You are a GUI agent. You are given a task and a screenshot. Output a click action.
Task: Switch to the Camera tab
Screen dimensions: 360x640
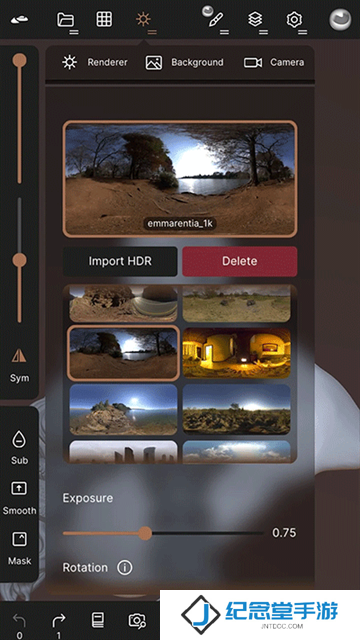coord(274,62)
